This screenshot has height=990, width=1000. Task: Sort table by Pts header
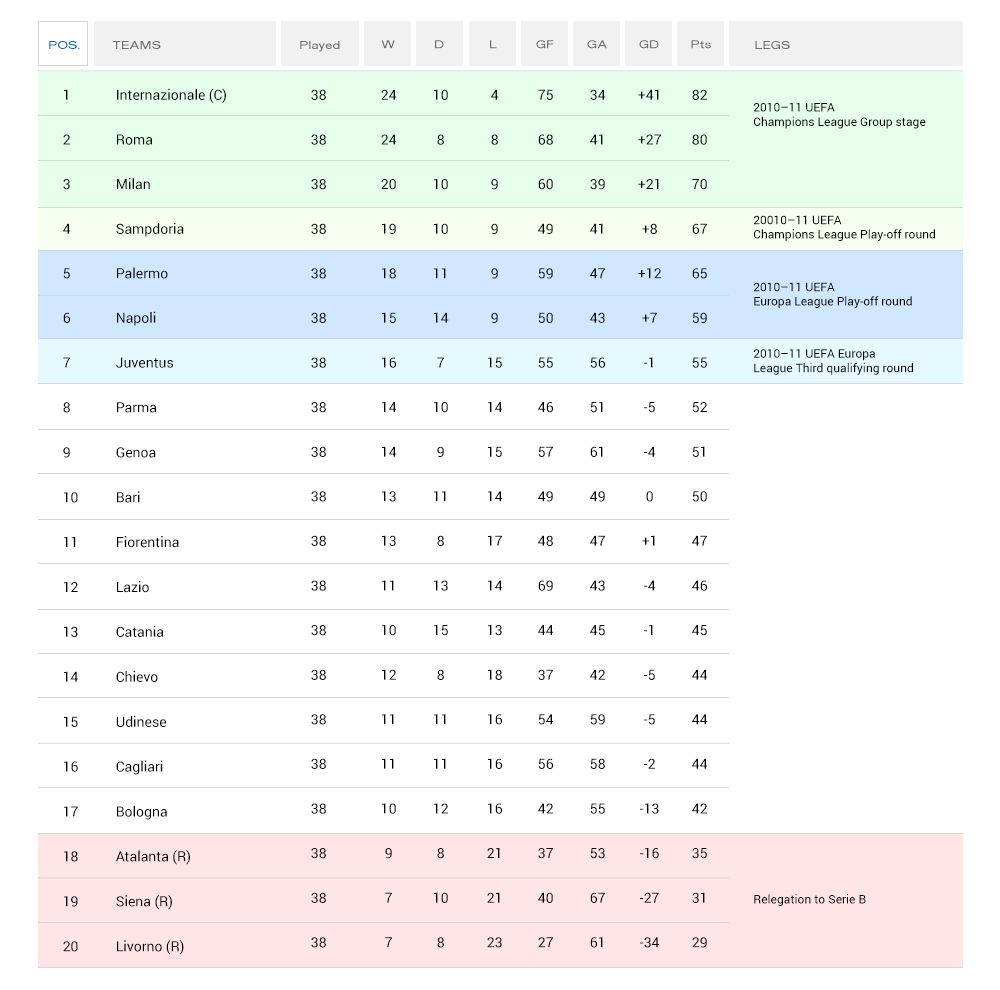[700, 44]
